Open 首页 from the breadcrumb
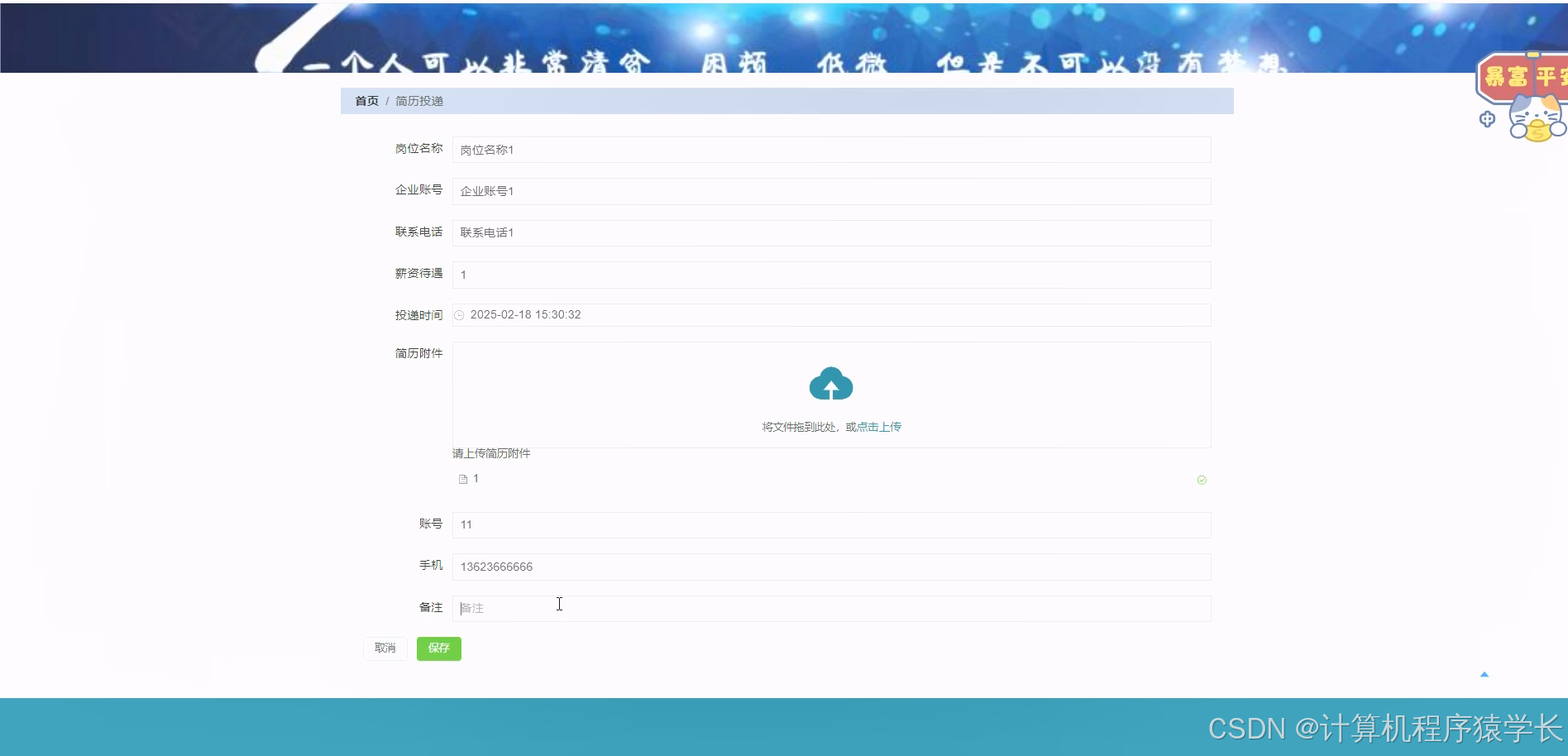Screen dimensions: 1568x756 [x=366, y=100]
